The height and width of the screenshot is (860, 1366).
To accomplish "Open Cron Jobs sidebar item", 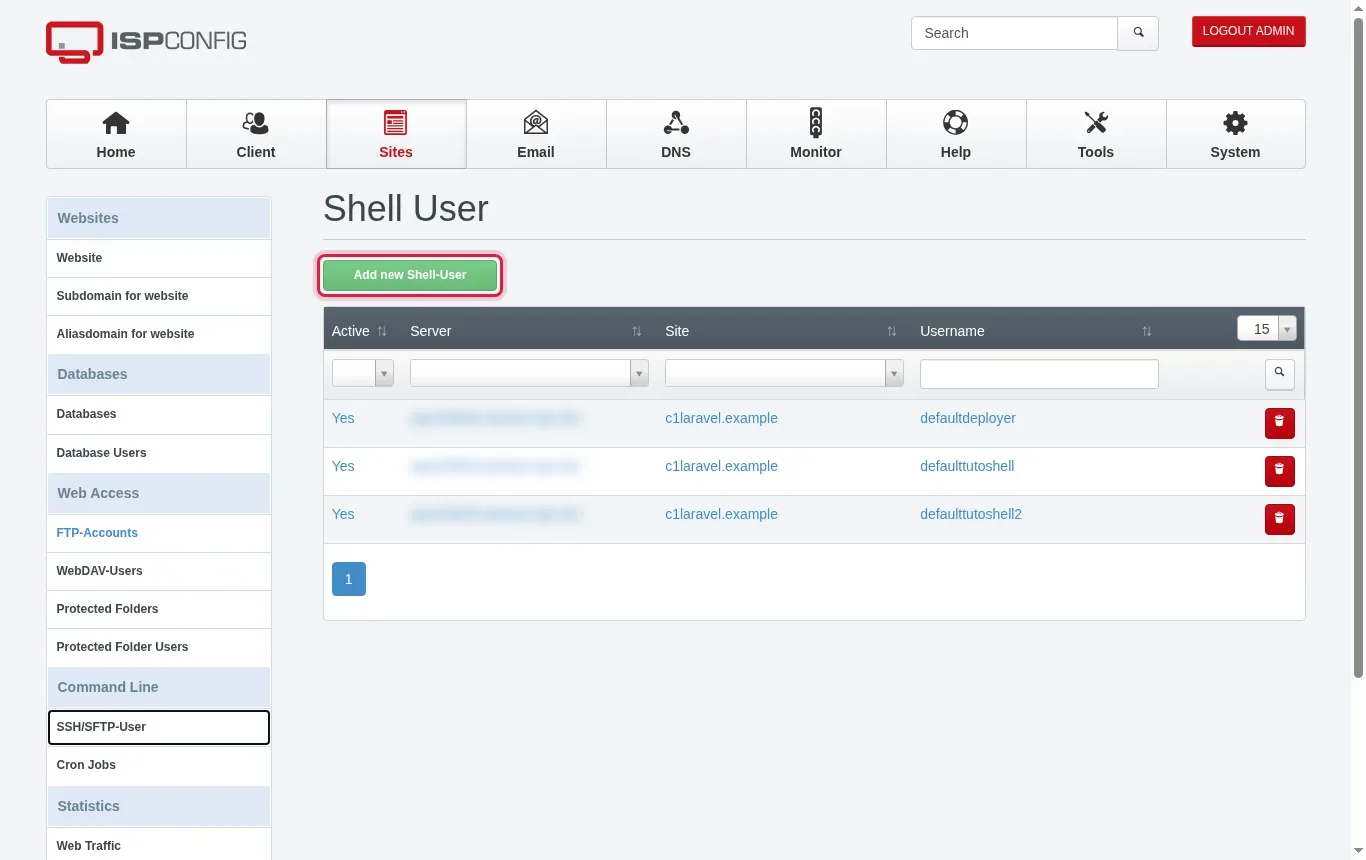I will click(159, 765).
